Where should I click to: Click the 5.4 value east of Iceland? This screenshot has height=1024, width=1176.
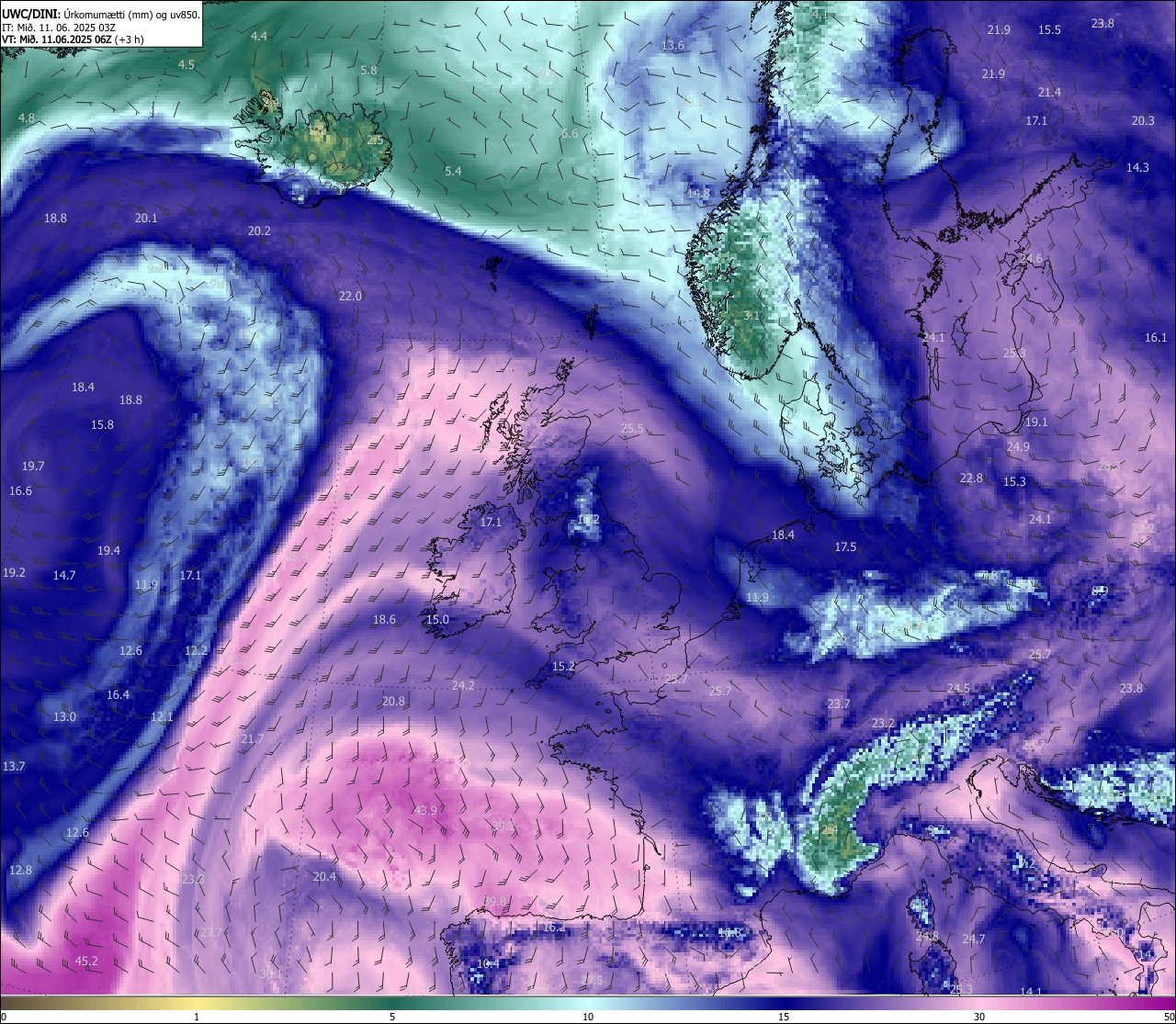453,171
